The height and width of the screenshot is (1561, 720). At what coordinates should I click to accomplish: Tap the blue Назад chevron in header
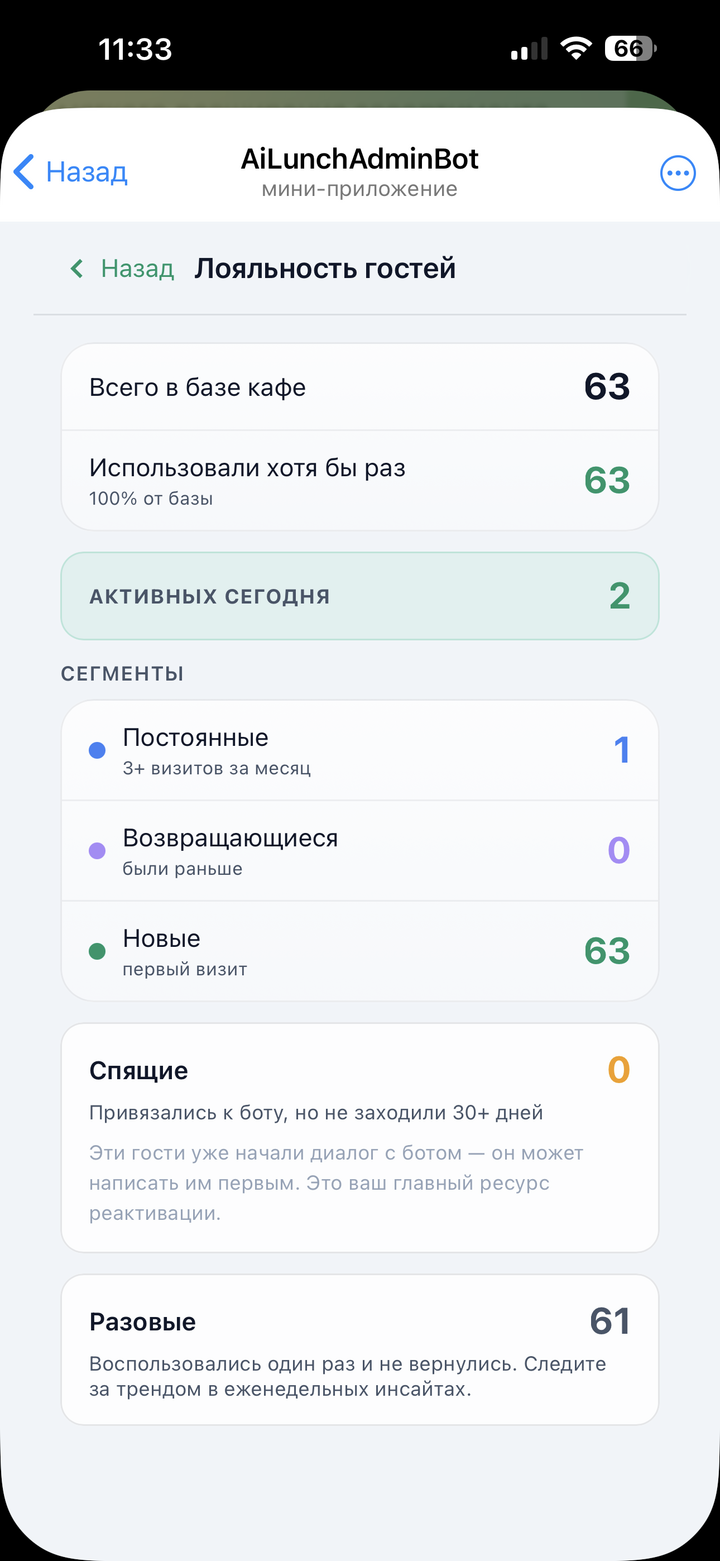tap(24, 172)
